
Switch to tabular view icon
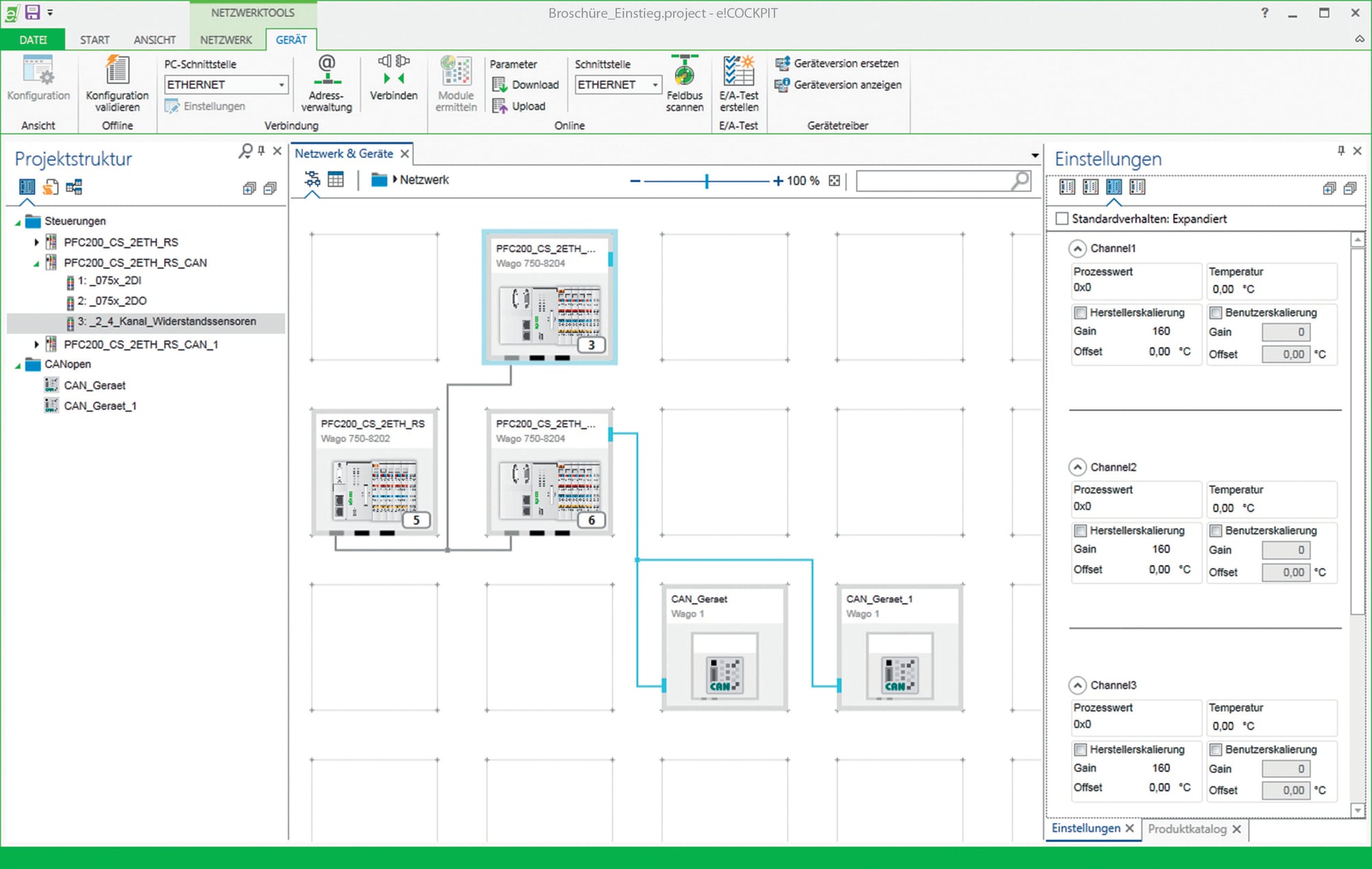[335, 179]
